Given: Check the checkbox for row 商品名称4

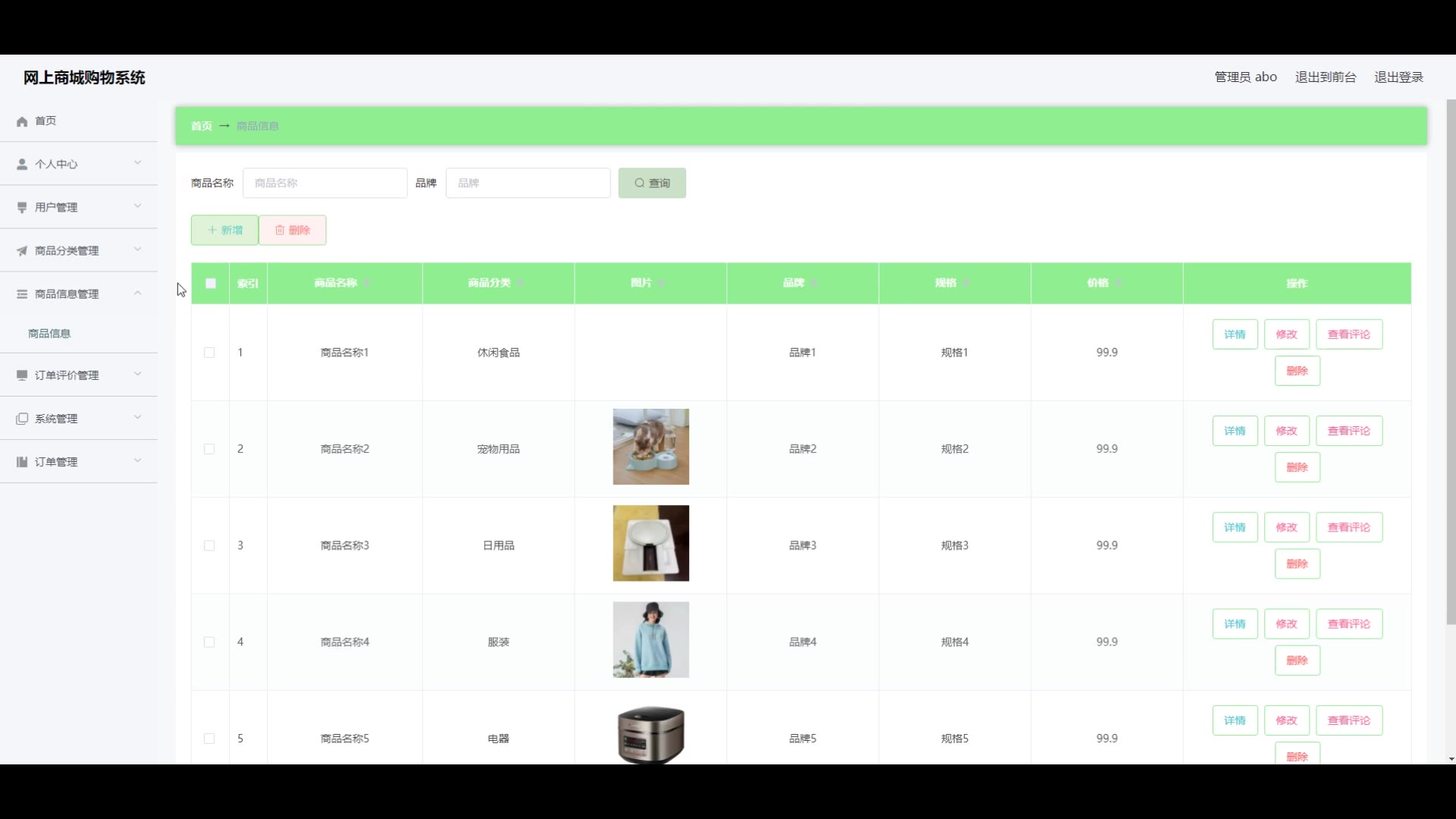Looking at the screenshot, I should tap(209, 642).
